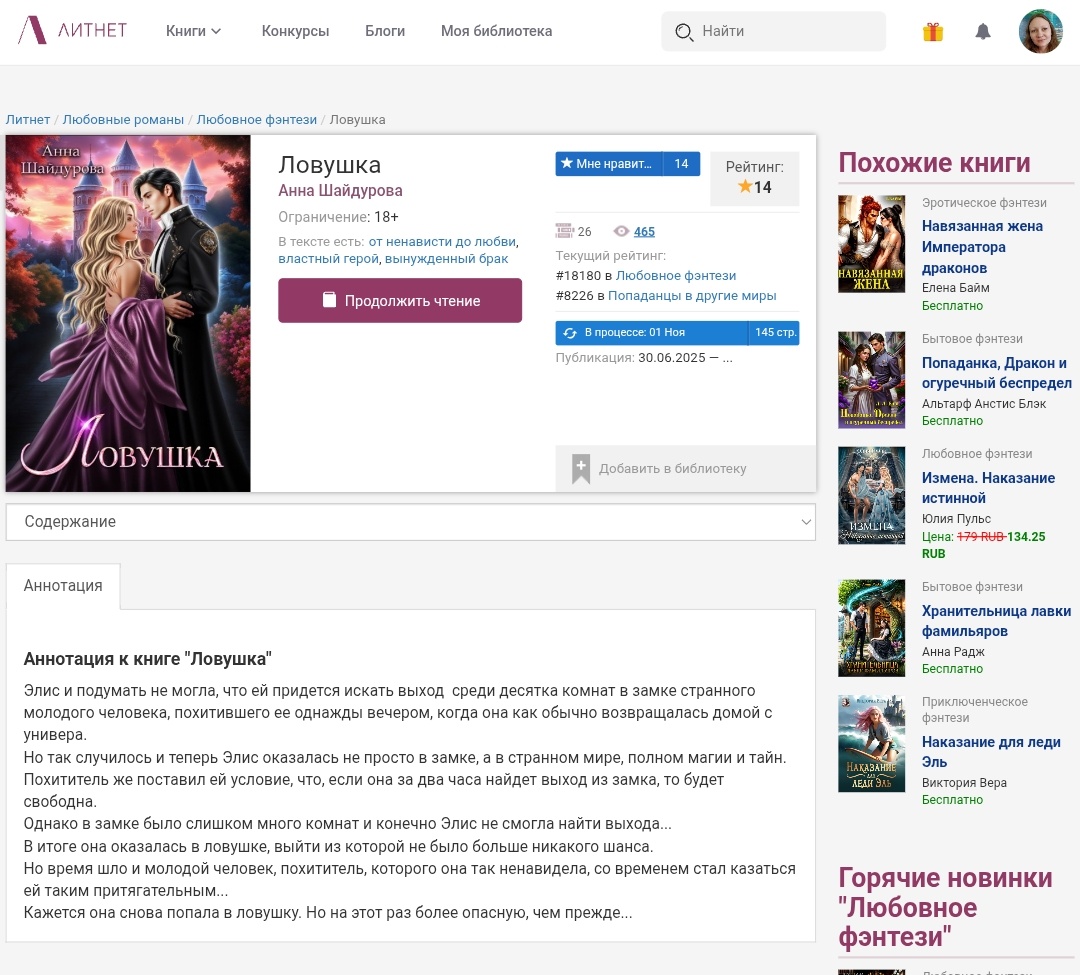This screenshot has height=975, width=1080.
Task: Click author Виктория Вера
Action: pyautogui.click(x=964, y=782)
